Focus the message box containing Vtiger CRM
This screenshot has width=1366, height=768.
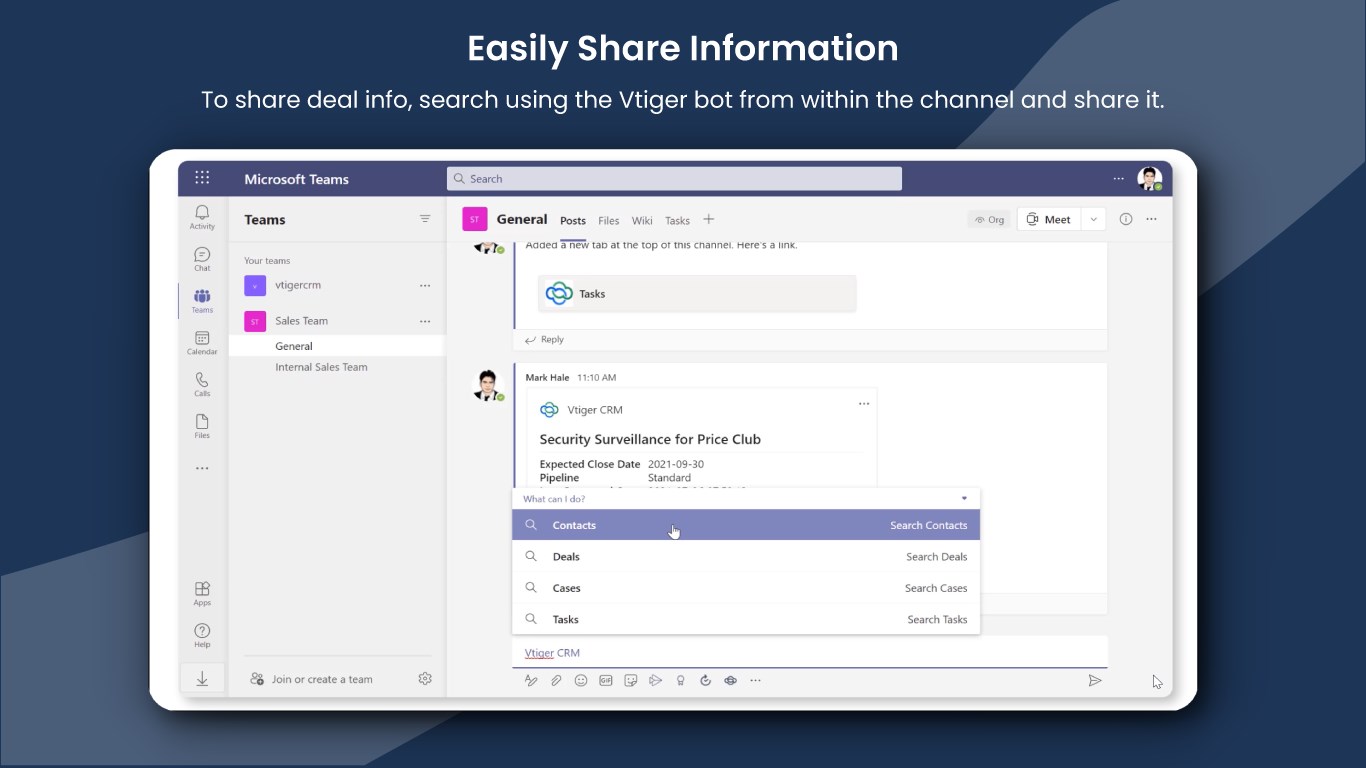[x=810, y=652]
